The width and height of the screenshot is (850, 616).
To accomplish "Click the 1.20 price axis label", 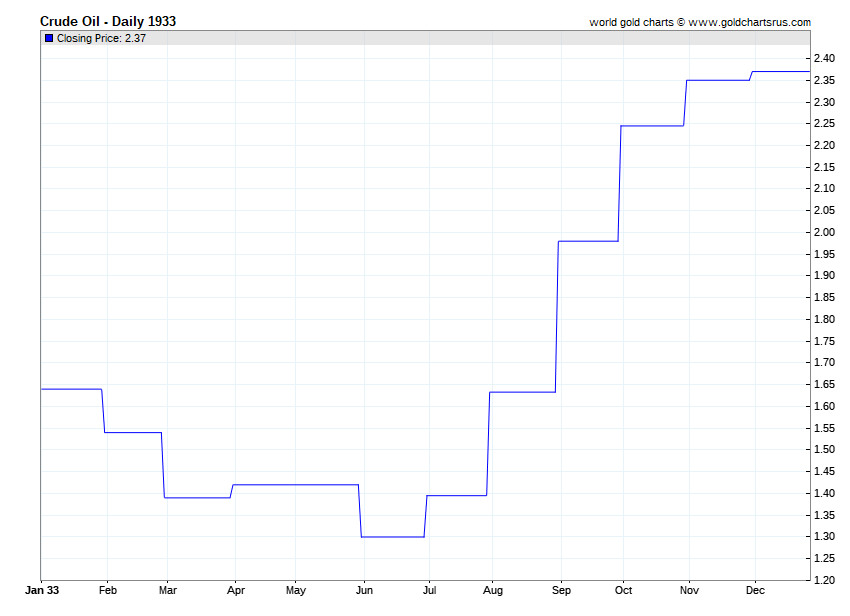I will (x=825, y=580).
